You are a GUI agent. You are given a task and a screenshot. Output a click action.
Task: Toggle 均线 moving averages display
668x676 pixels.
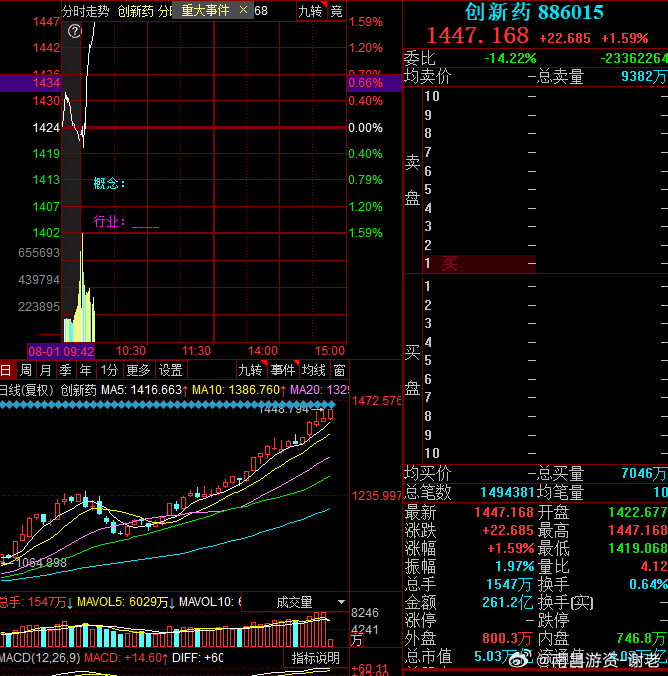(x=314, y=370)
